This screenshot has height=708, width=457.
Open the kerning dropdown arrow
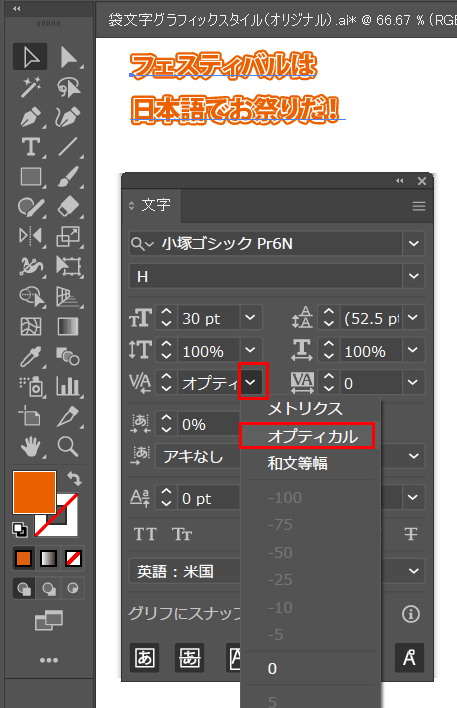coord(251,383)
